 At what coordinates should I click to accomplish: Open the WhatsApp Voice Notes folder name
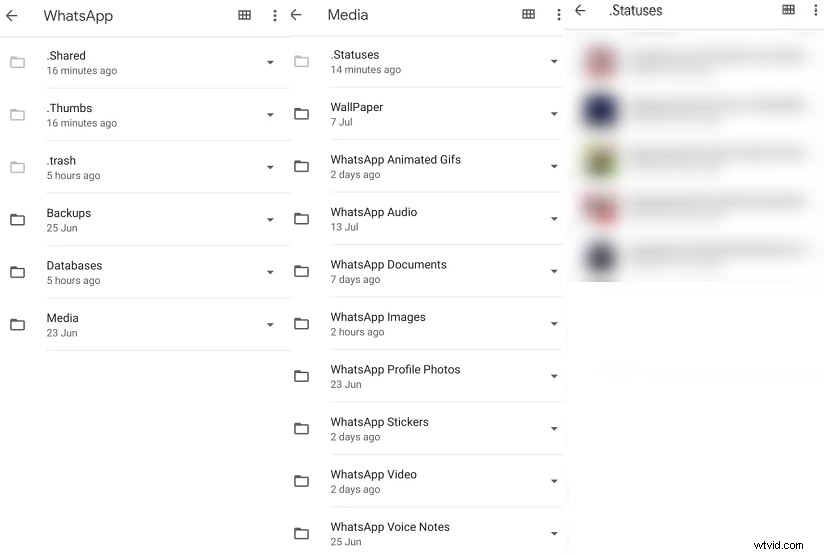pos(390,527)
